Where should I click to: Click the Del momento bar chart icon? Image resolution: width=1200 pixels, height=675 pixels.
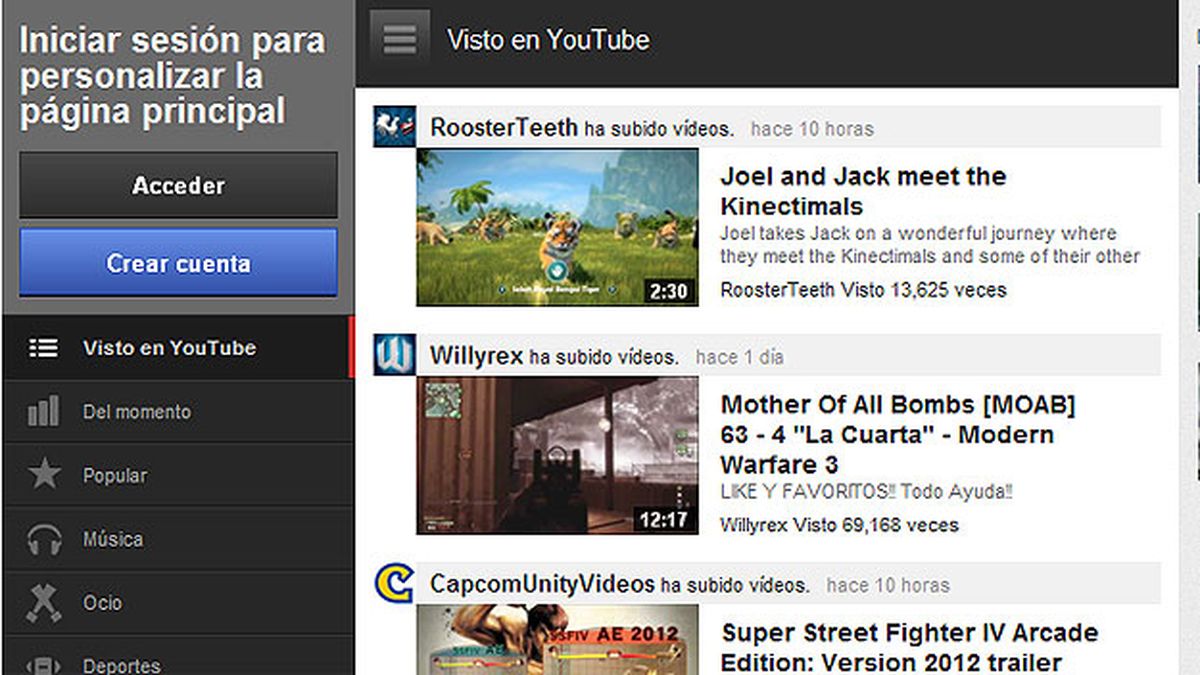click(43, 411)
